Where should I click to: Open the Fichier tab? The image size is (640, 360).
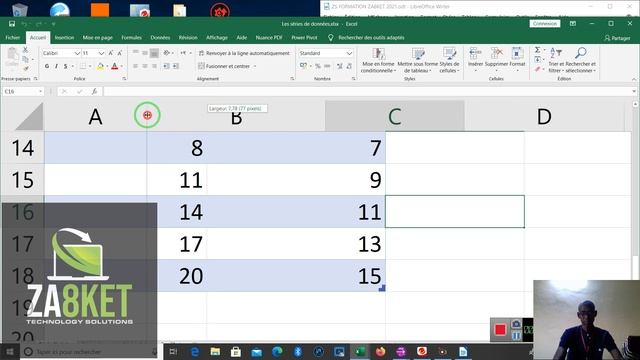pyautogui.click(x=13, y=38)
